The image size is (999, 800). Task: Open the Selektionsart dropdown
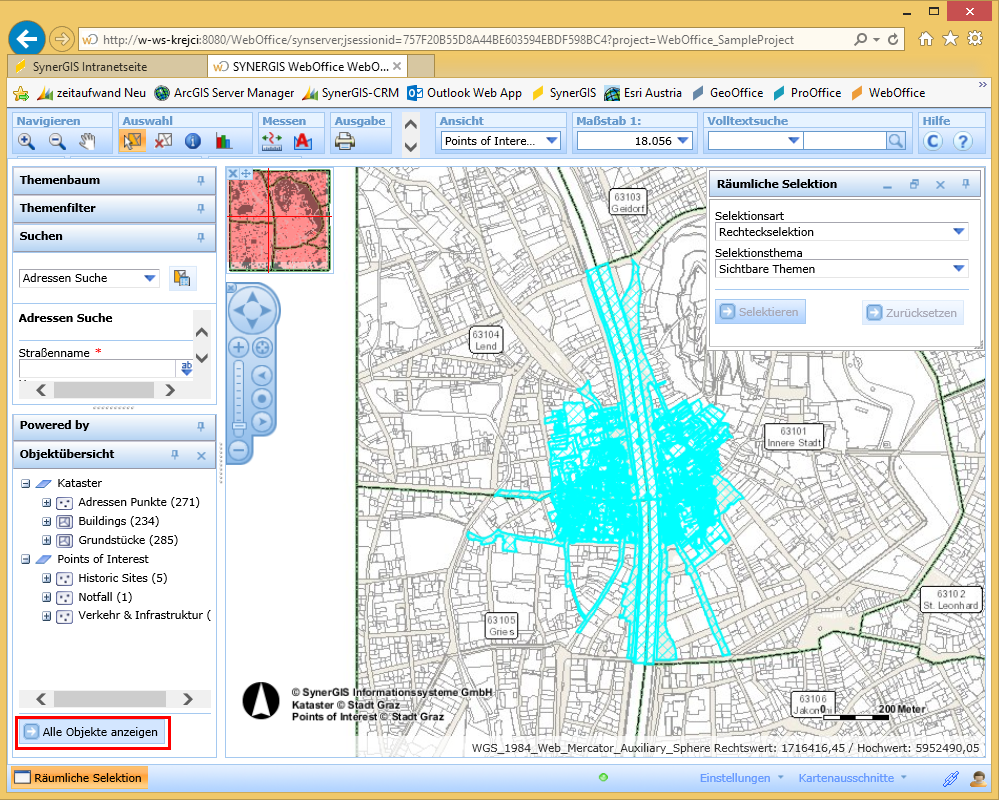click(958, 232)
